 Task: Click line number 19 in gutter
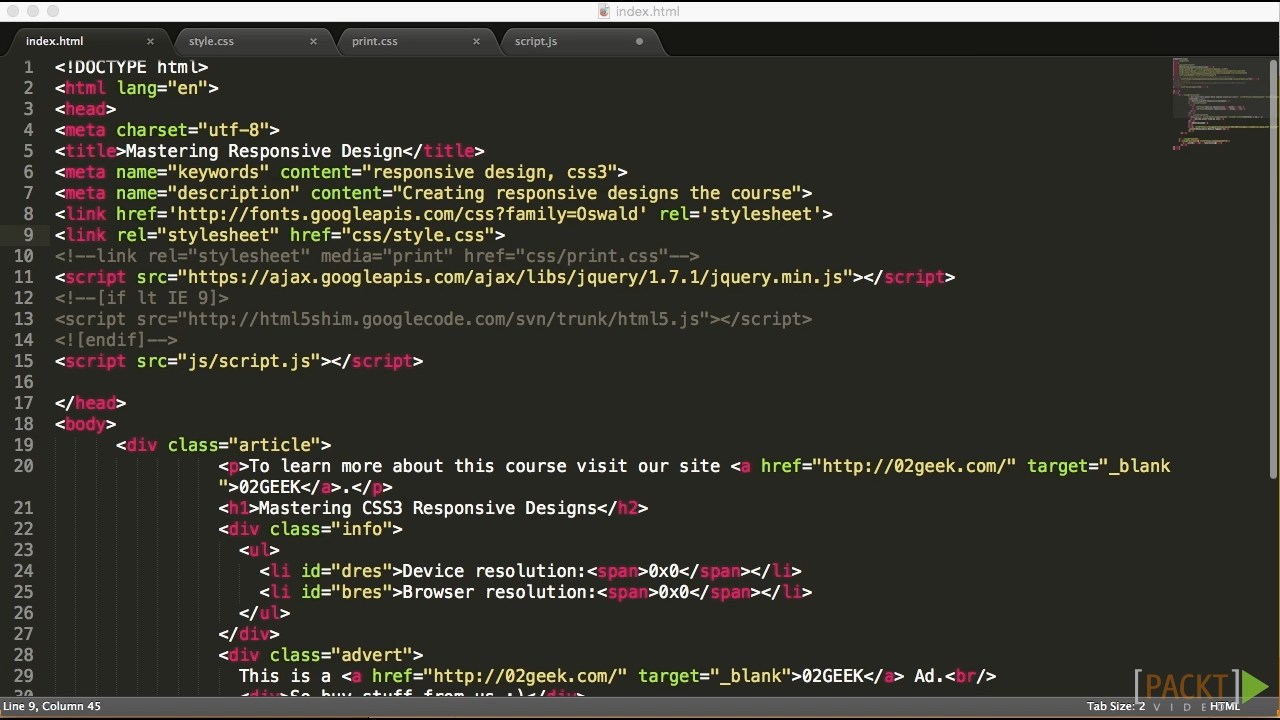coord(24,445)
